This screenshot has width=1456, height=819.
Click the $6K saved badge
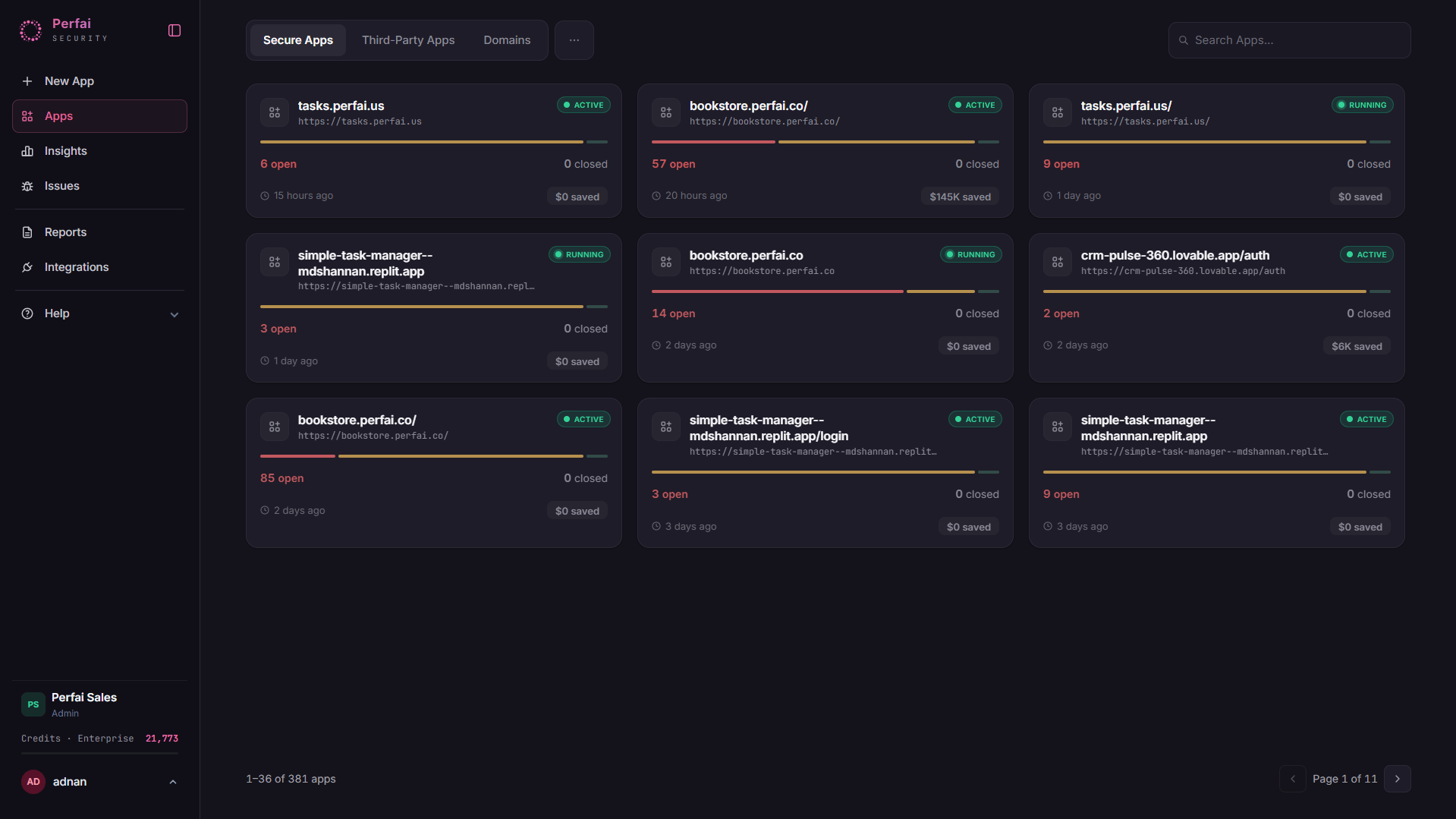(x=1357, y=346)
